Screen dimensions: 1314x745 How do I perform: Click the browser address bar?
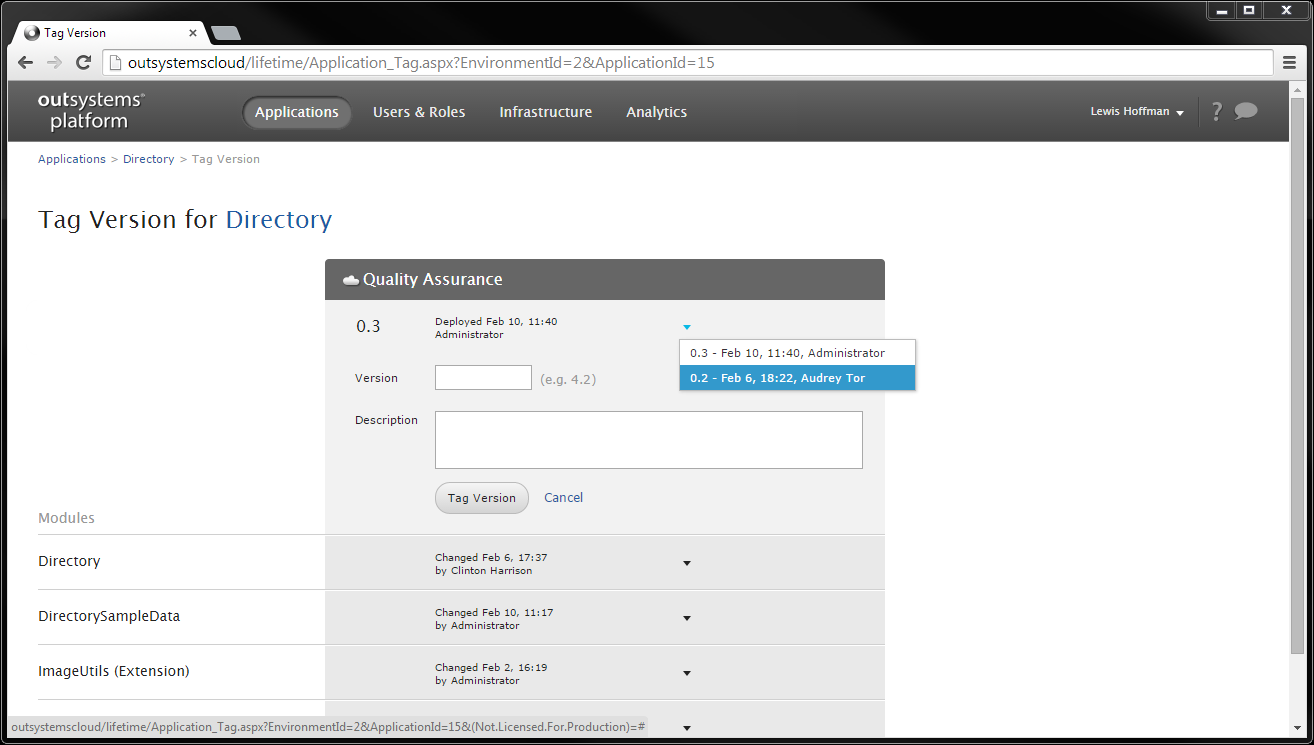[x=690, y=63]
